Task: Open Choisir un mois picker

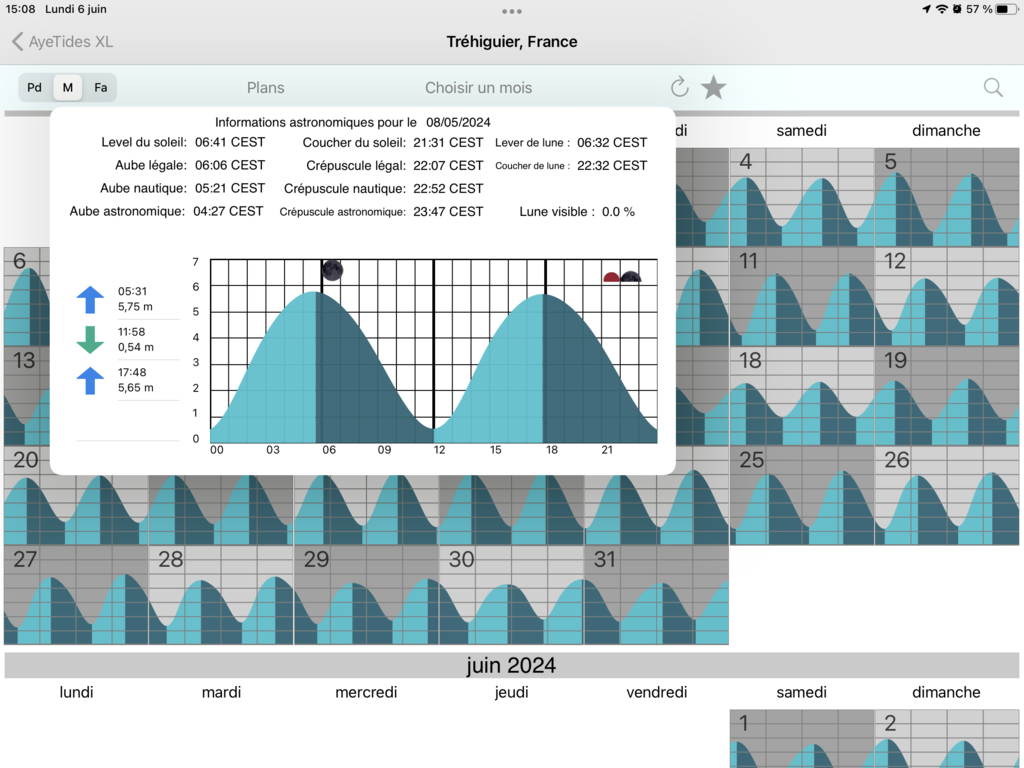Action: [479, 88]
